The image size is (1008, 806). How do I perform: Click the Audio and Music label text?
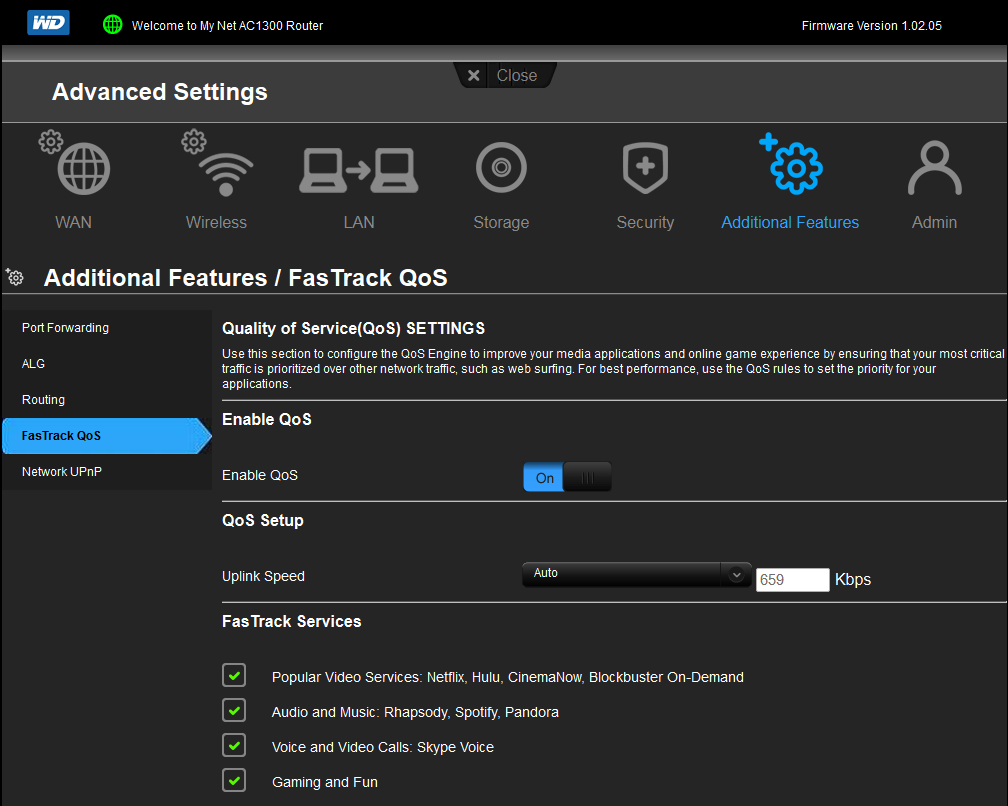[415, 712]
